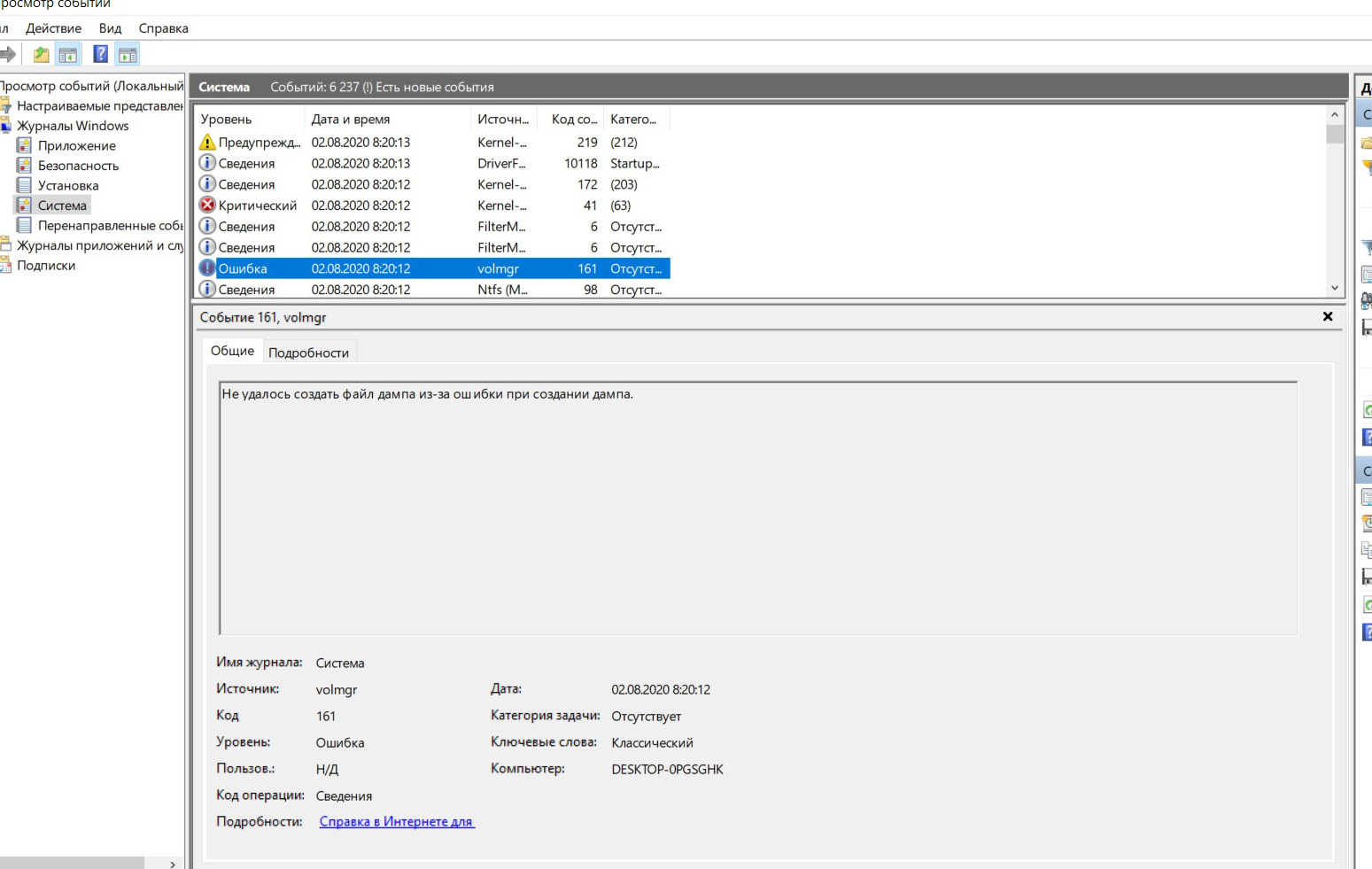Click the DriverF… source cell
The image size is (1372, 869).
pos(501,163)
